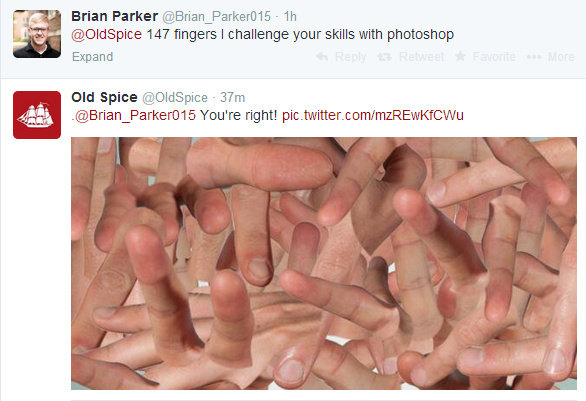
Task: Click the @Brian_Parker015 handle beside the name
Action: pyautogui.click(x=216, y=17)
